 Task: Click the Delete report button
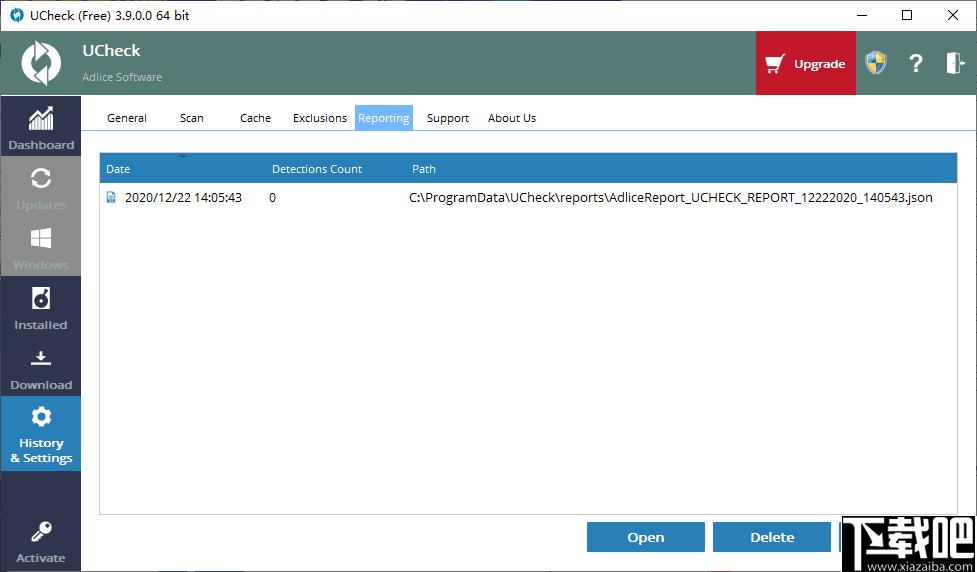[772, 537]
